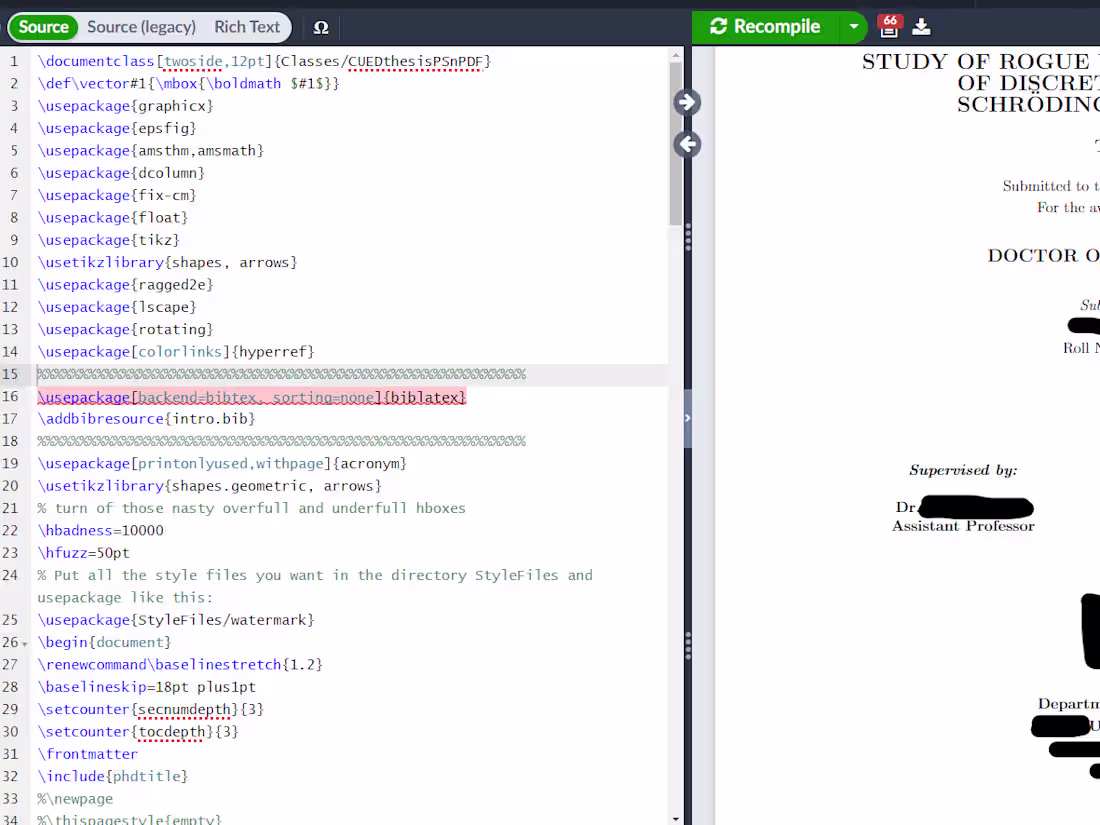This screenshot has width=1100, height=825.
Task: Open the Omega symbol palette
Action: (x=321, y=27)
